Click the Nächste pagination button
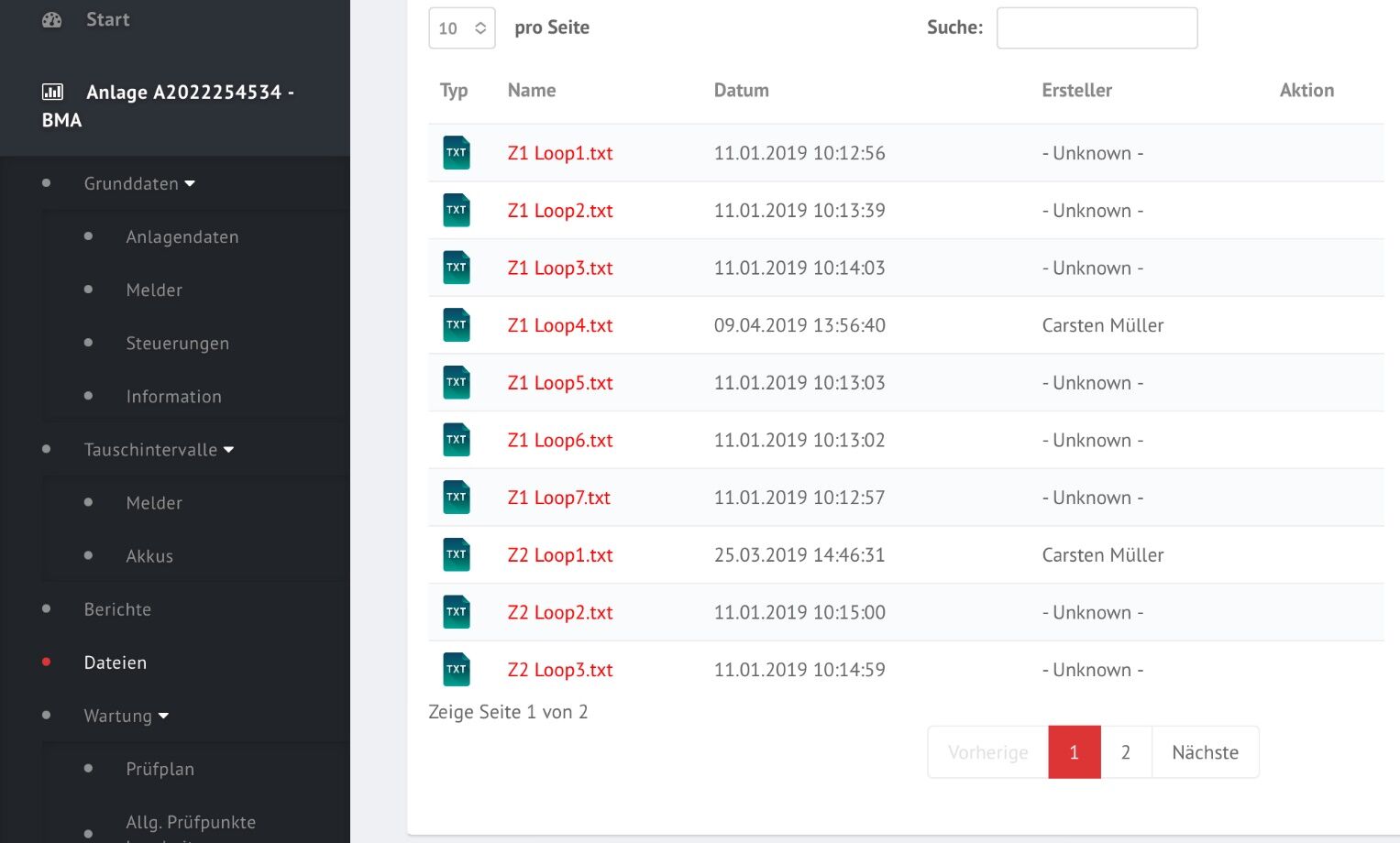1400x843 pixels. point(1206,752)
